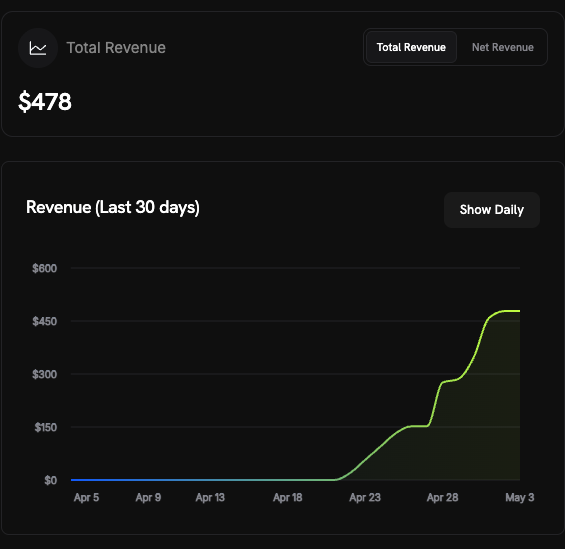Click the $600 axis label
Screen dimensions: 565x549
click(x=44, y=268)
